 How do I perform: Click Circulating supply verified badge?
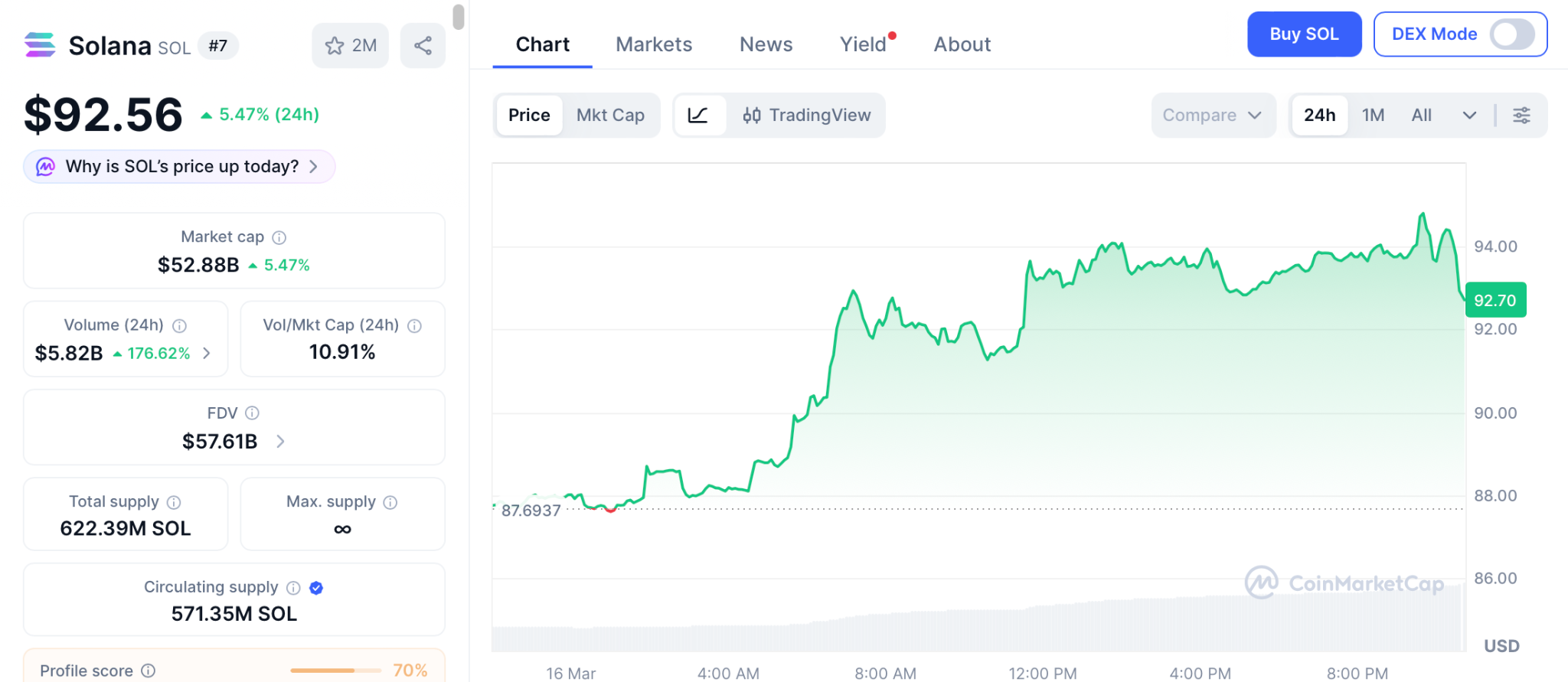316,588
